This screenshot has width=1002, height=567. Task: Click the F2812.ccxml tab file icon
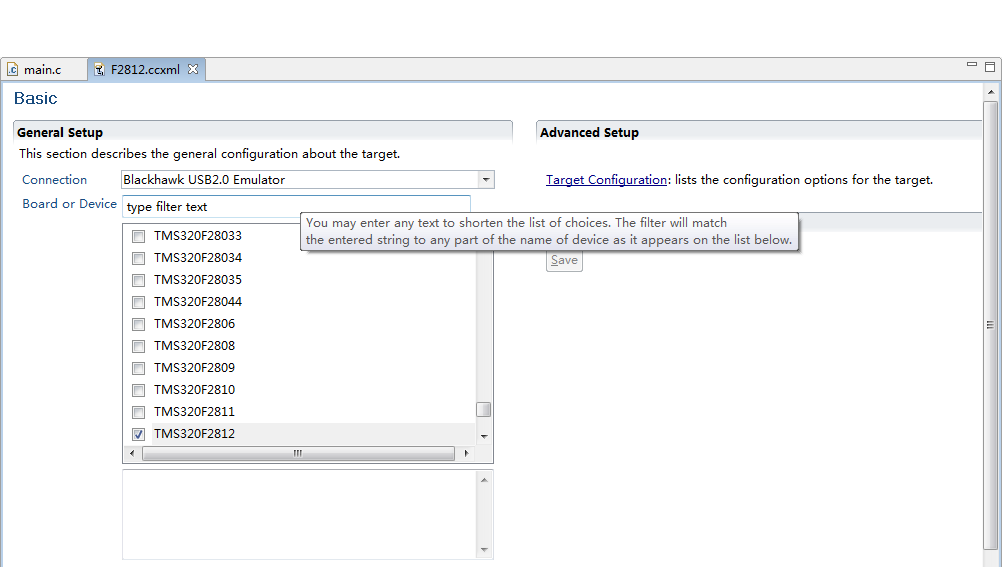point(99,70)
